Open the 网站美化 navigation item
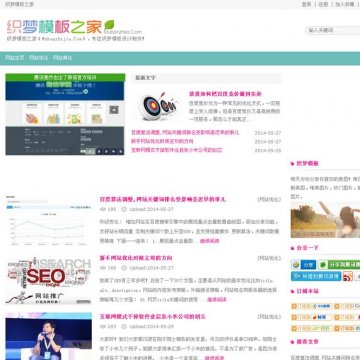This screenshot has height=360, width=360. pos(63,58)
